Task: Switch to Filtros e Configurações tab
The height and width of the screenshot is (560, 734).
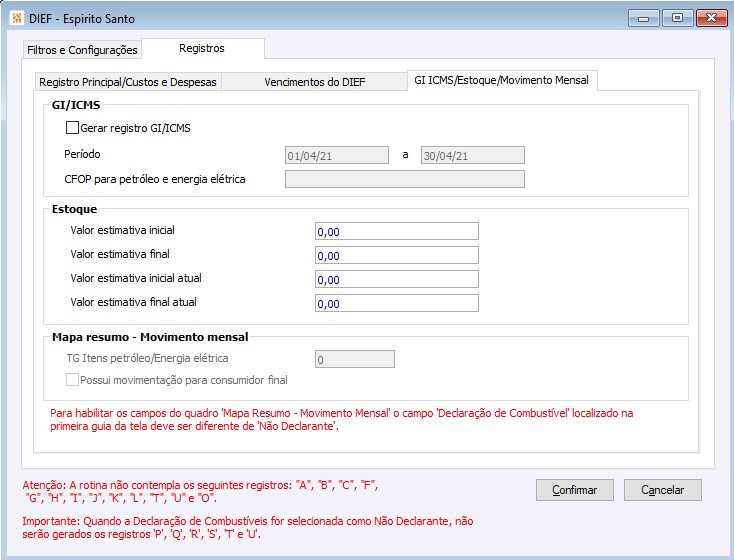Action: click(x=82, y=50)
